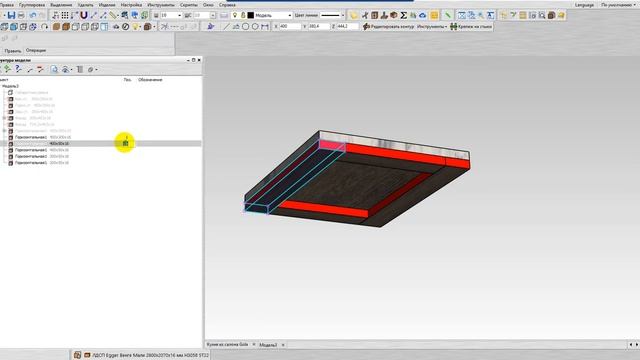Screen dimensions: 640x360
Task: Click the blue cloud icon in top toolbar
Action: tap(422, 16)
